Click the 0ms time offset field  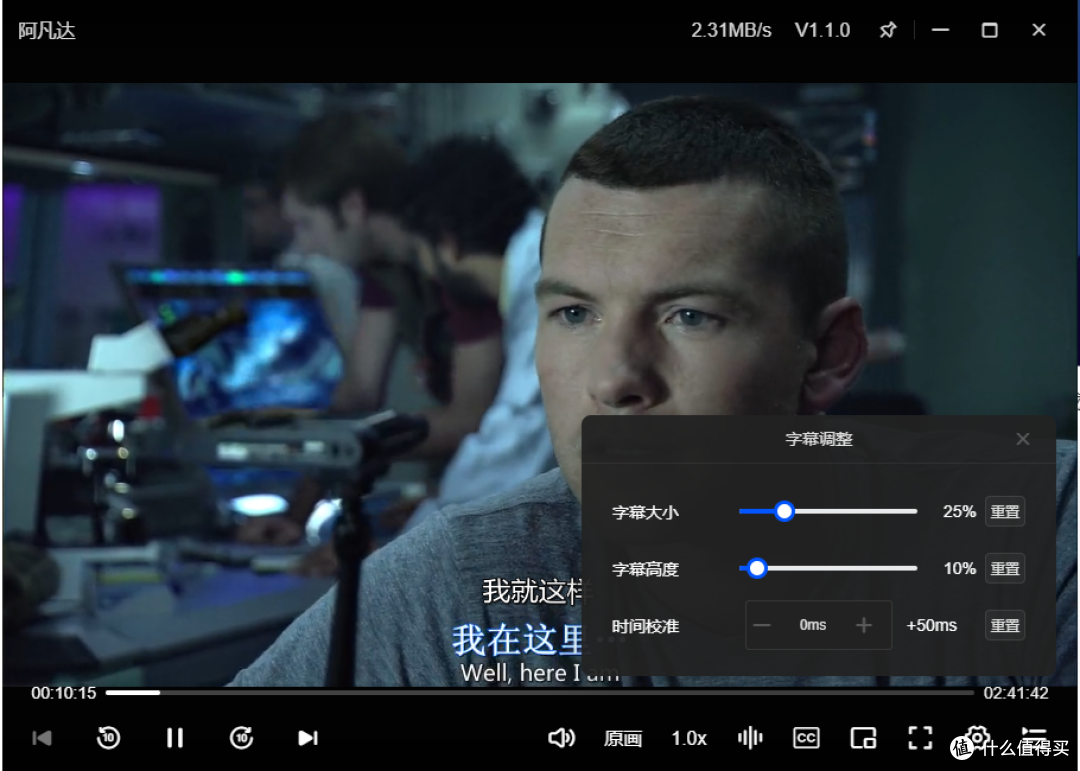click(813, 625)
